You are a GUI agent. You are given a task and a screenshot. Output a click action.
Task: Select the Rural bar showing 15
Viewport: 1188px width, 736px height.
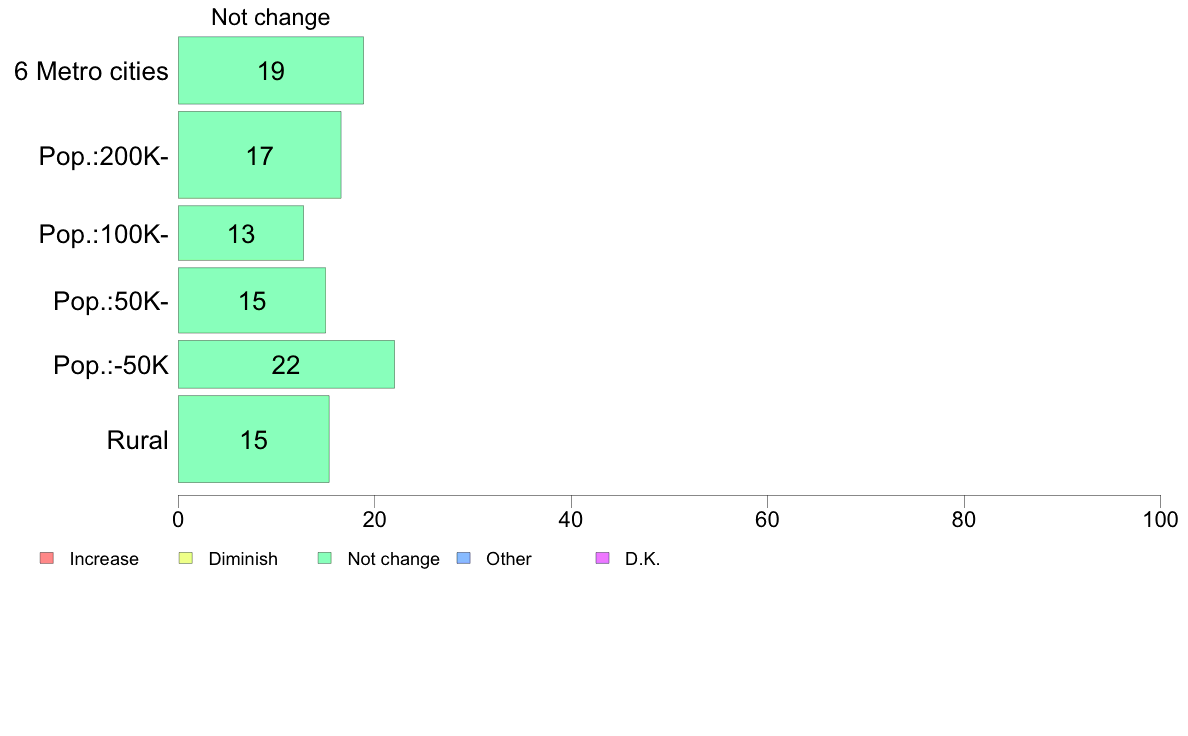(254, 439)
